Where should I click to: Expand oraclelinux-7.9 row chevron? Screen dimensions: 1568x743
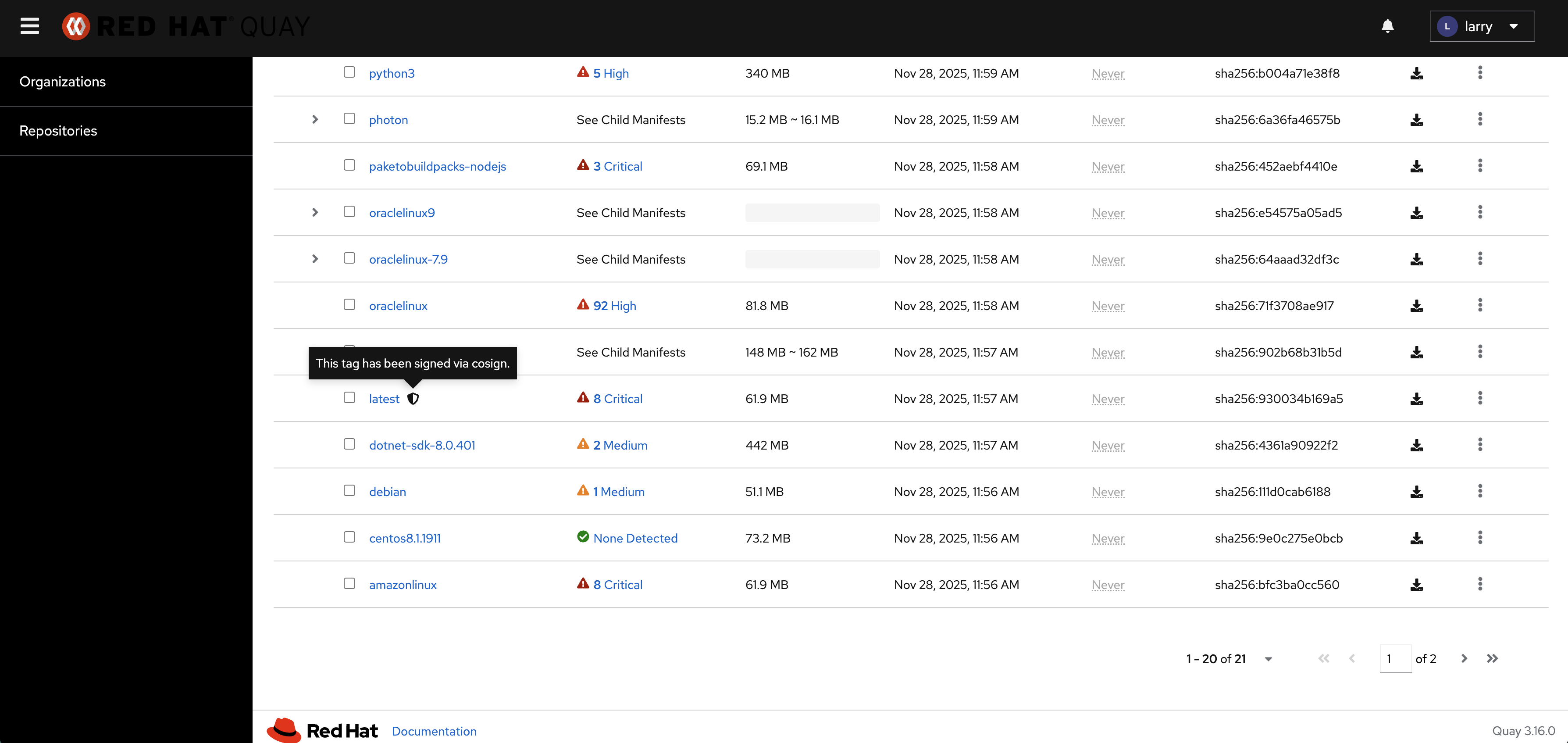click(315, 259)
